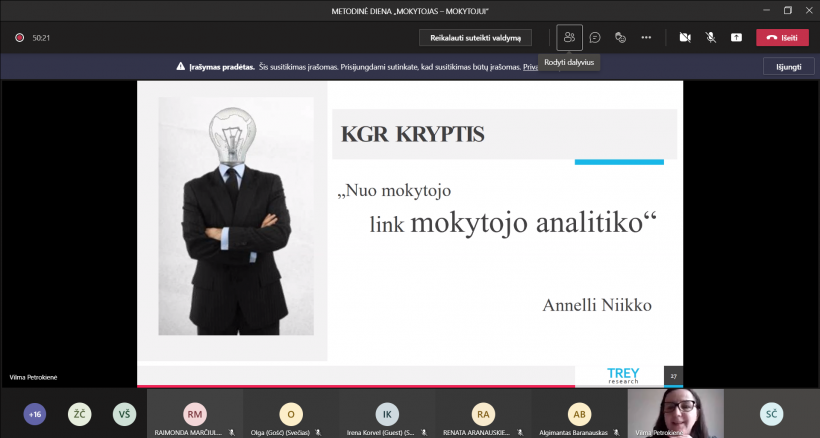Click the muted mic icon next to Algimantas Baranauskas
Screen dimensions: 820x438
point(616,433)
